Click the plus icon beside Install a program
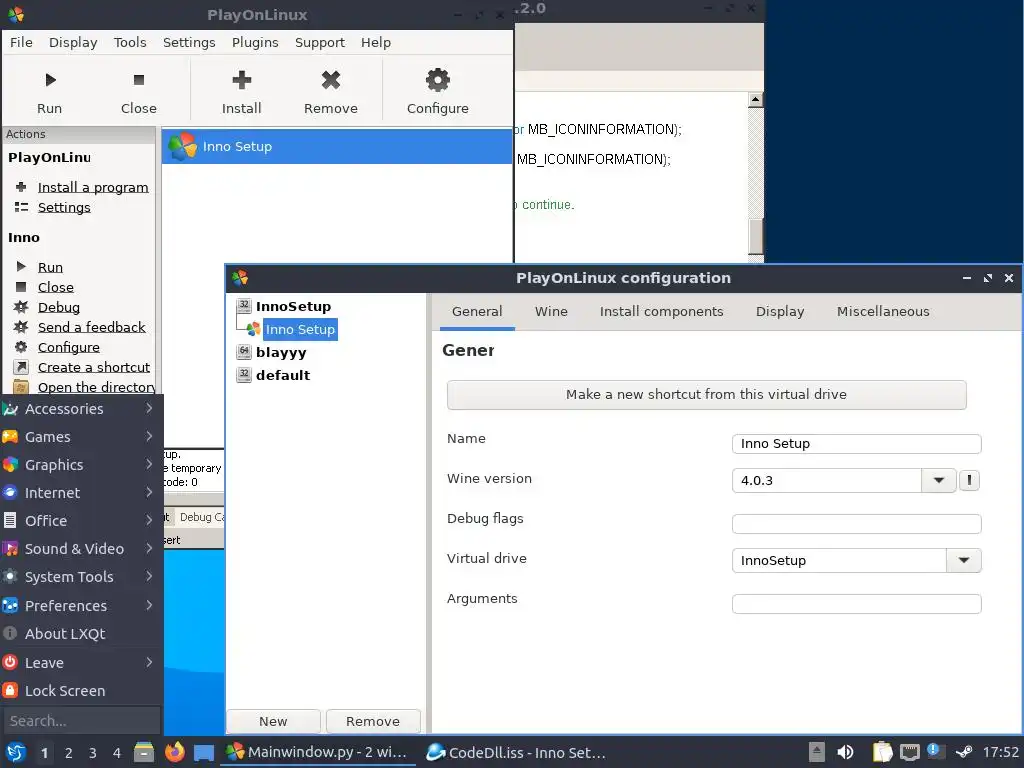 click(x=21, y=187)
